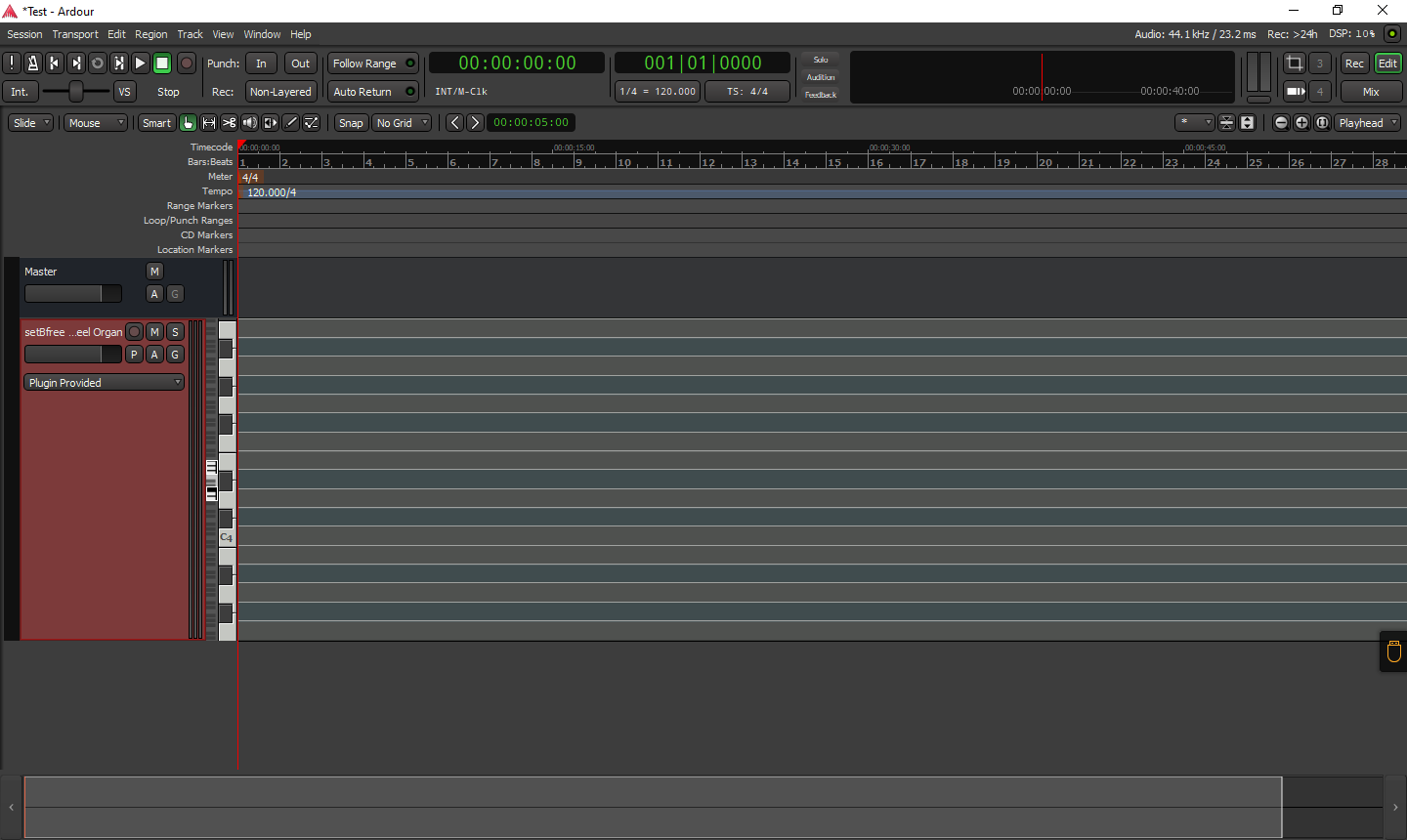Image resolution: width=1407 pixels, height=840 pixels.
Task: Select the Audition speaker tool
Action: [250, 123]
